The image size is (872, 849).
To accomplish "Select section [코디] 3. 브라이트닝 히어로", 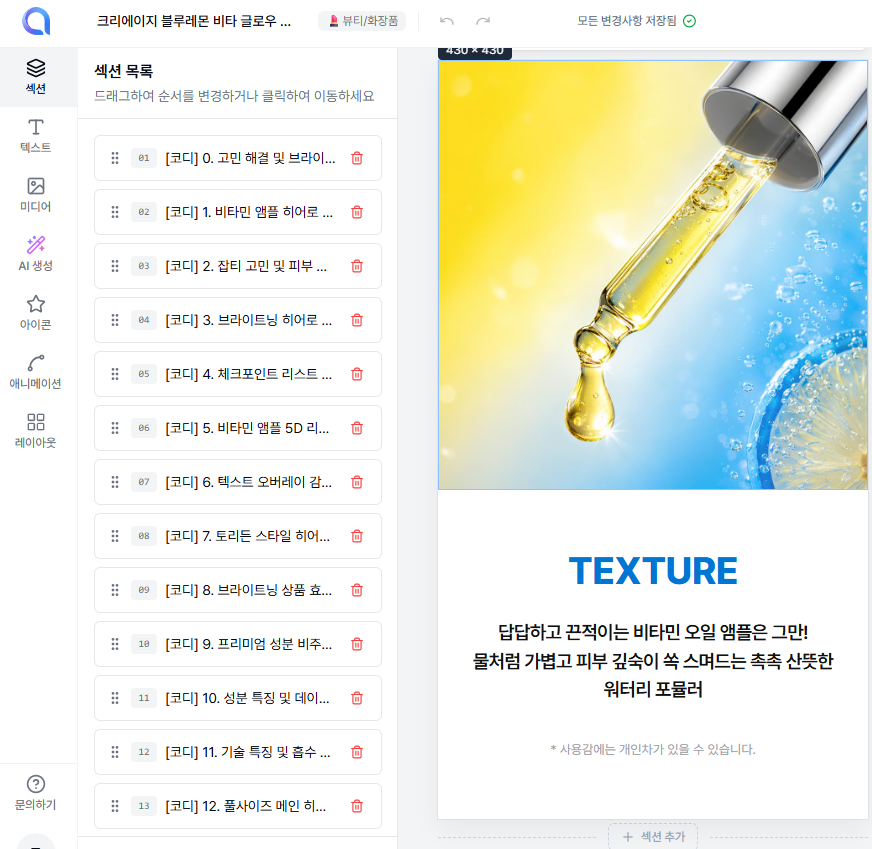I will pyautogui.click(x=238, y=320).
